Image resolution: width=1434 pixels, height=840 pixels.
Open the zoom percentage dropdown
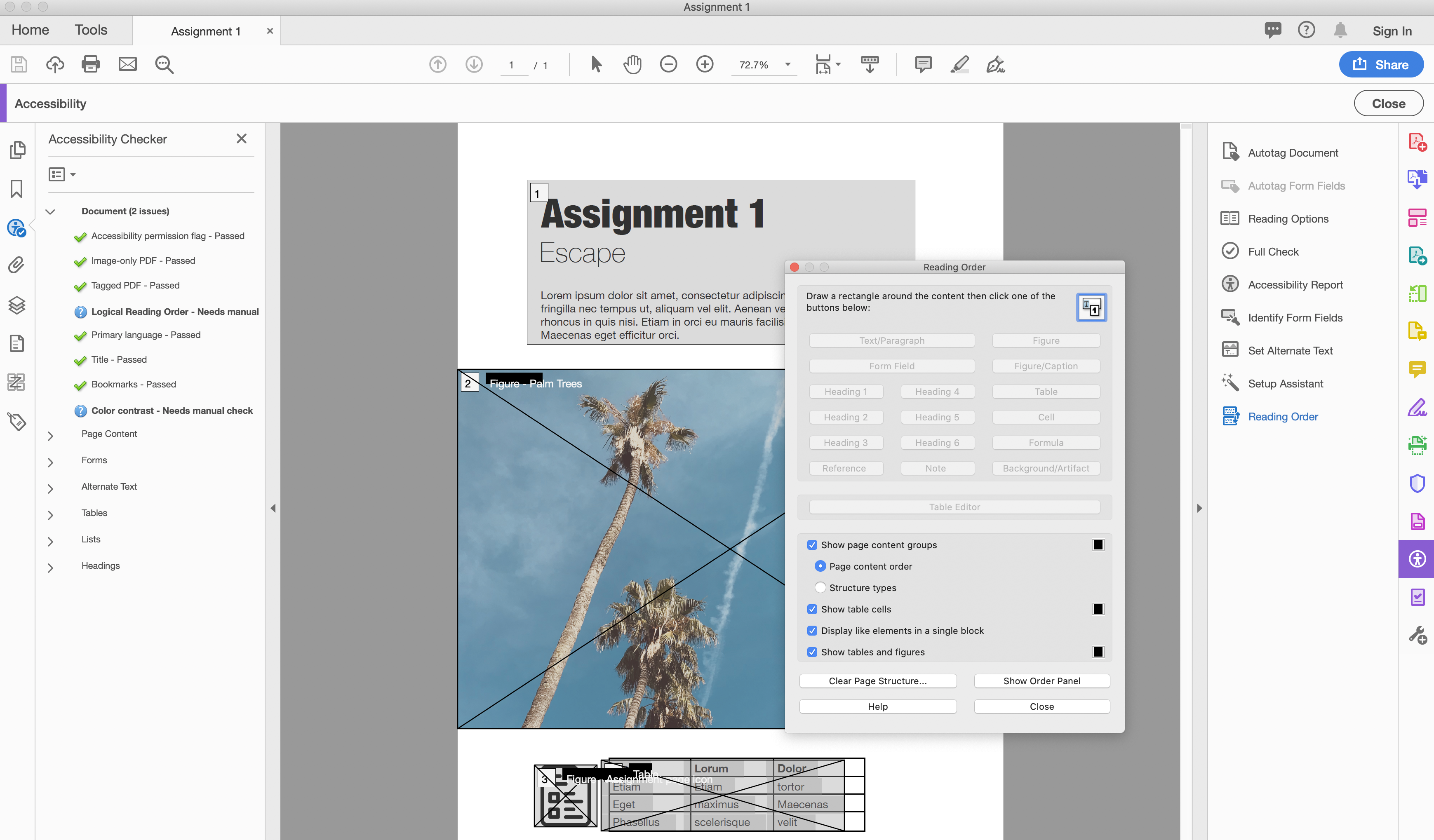pos(788,64)
